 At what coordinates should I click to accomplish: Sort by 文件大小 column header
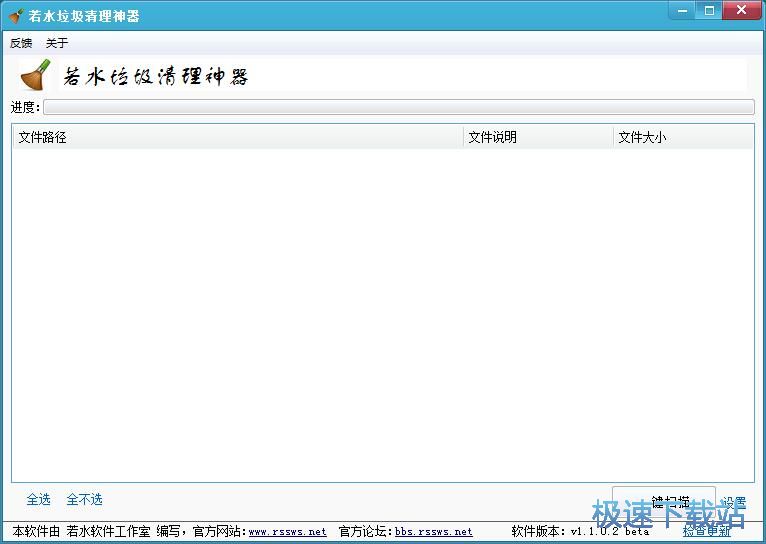[x=683, y=137]
